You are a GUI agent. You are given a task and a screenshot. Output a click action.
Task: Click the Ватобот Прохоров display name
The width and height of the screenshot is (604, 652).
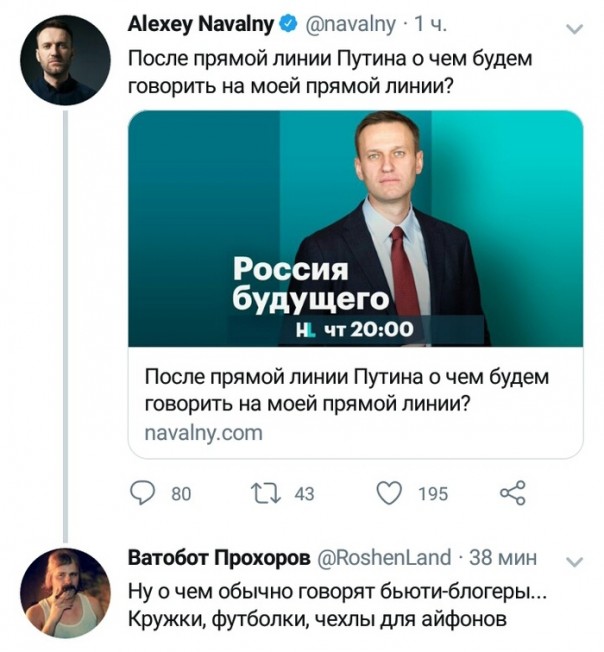(x=217, y=557)
